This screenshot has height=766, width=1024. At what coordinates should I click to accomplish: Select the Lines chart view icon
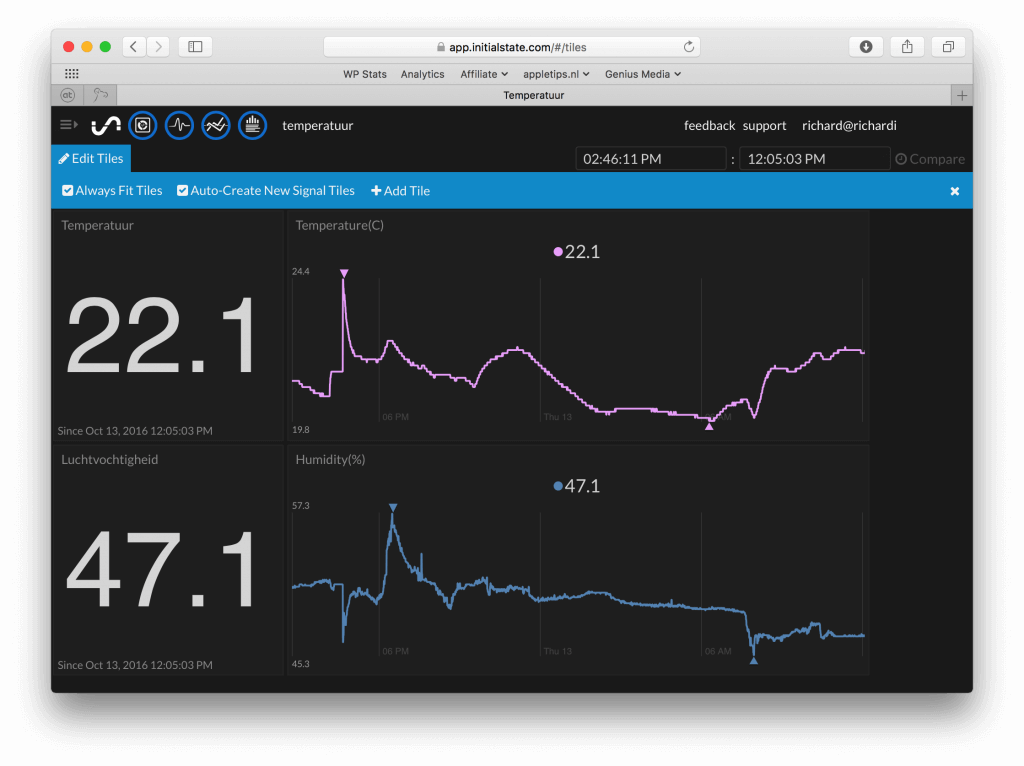coord(215,125)
